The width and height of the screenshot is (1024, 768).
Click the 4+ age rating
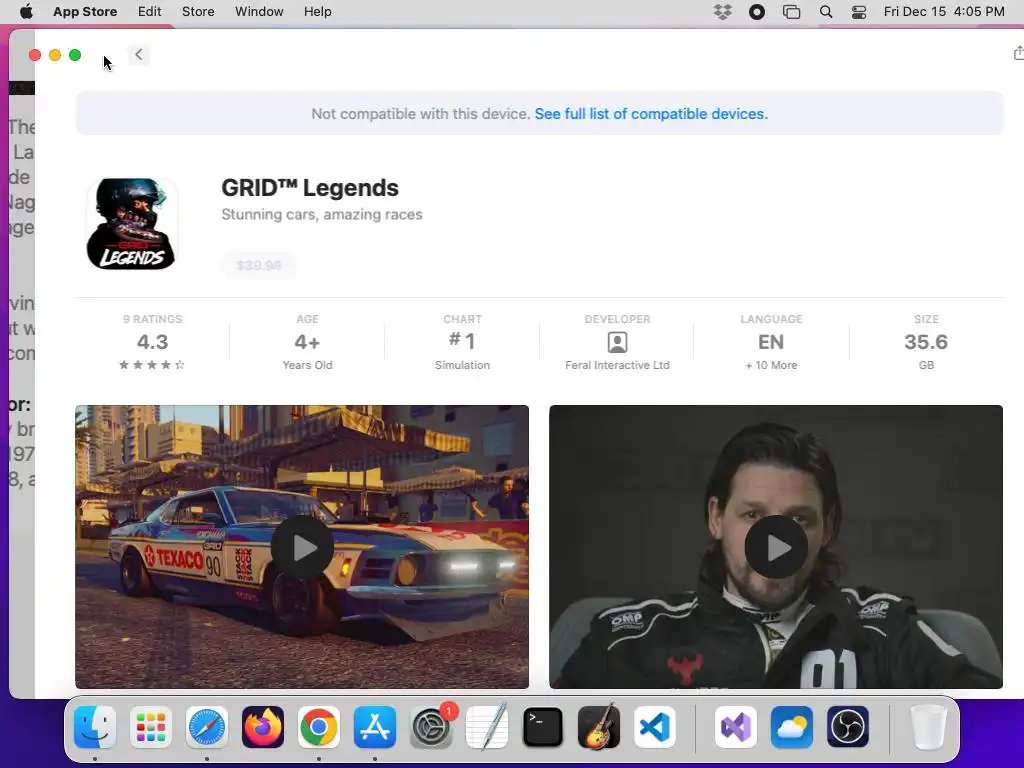pos(307,342)
